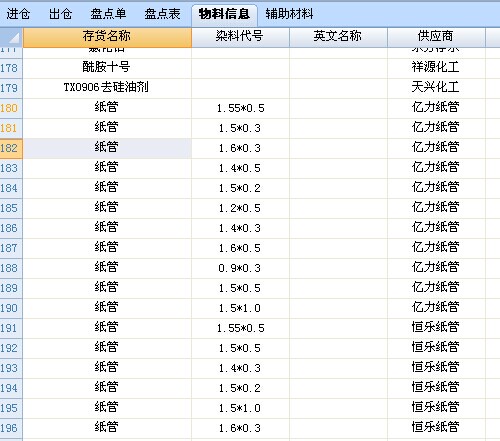Select row header 194
500x441 pixels.
[11, 388]
